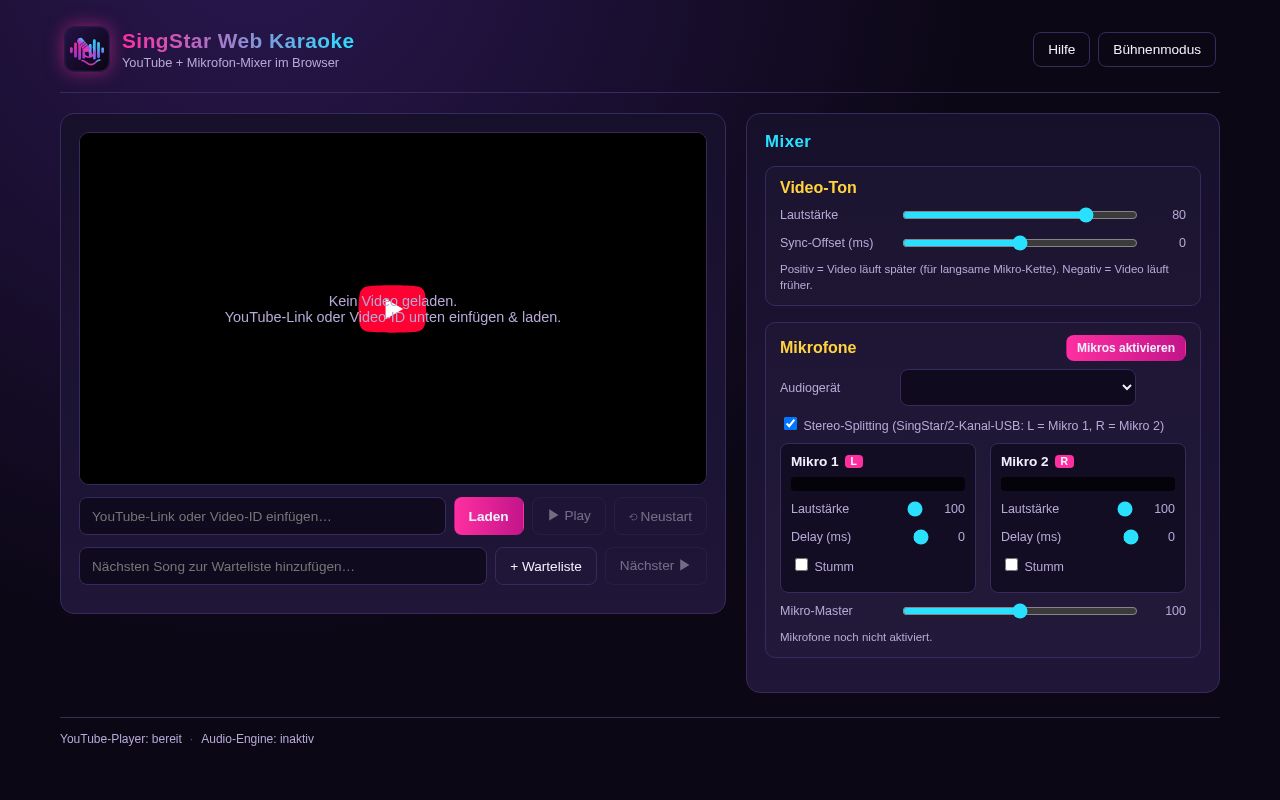Add song with + Warteliste button
Image resolution: width=1280 pixels, height=800 pixels.
tap(546, 566)
